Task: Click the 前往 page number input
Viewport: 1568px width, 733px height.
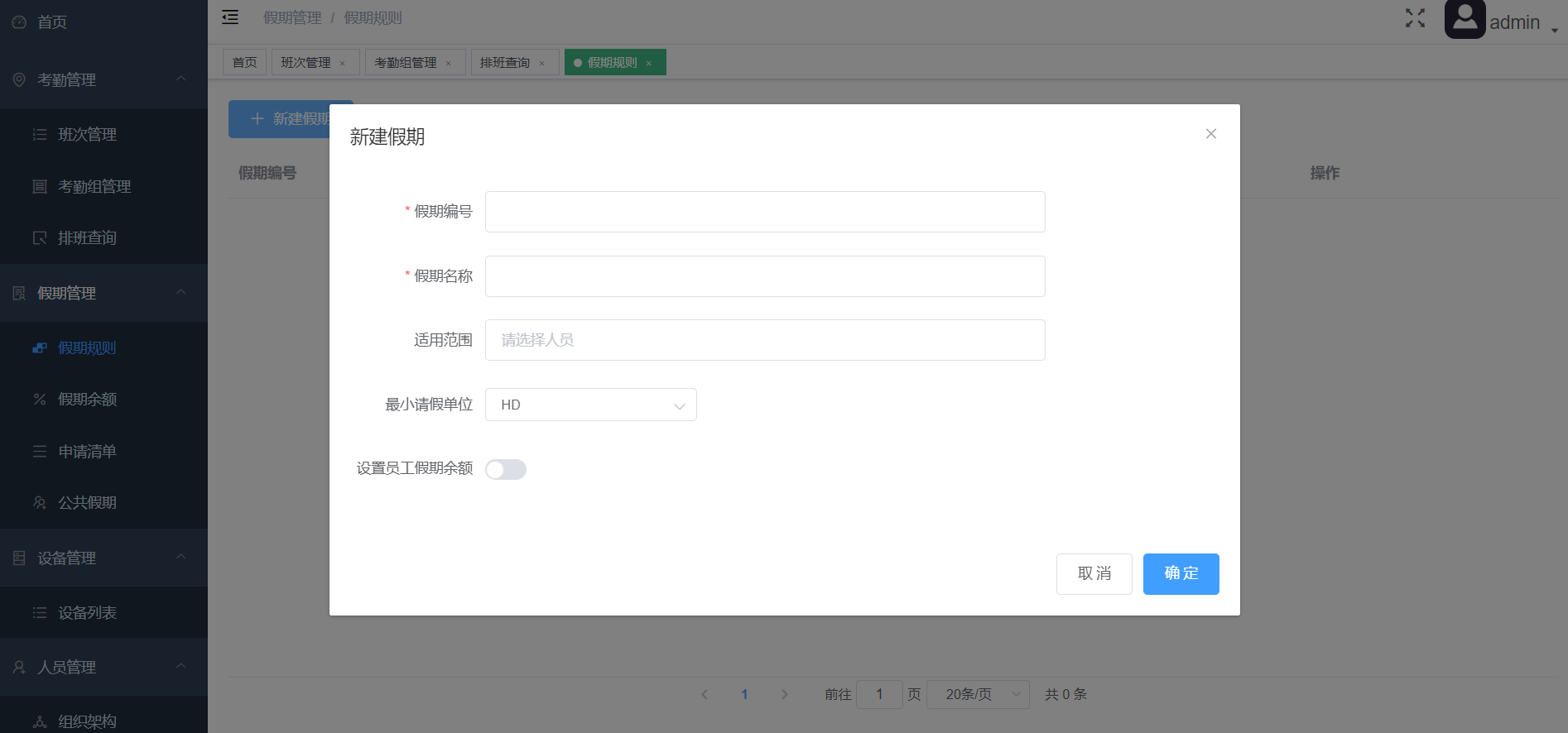Action: (879, 695)
